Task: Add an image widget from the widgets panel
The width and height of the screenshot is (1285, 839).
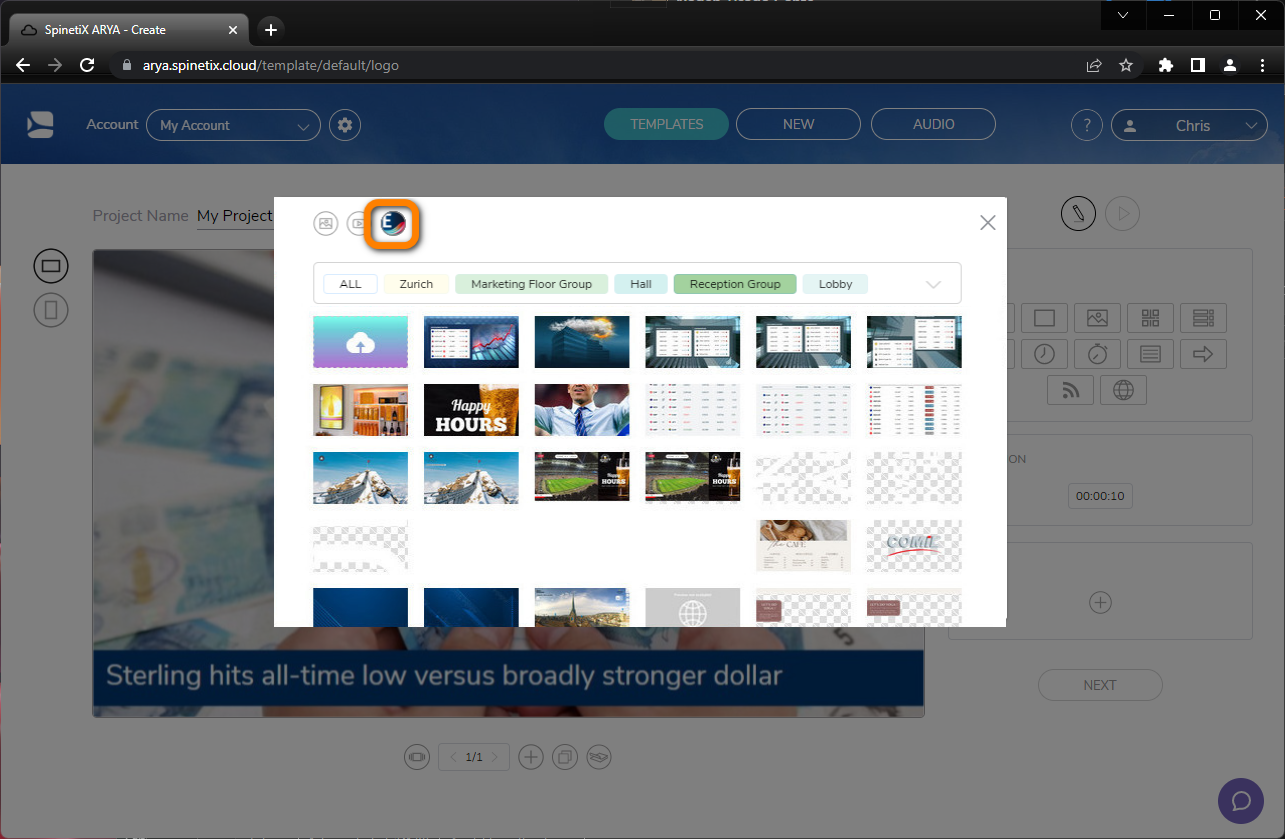Action: (1097, 317)
